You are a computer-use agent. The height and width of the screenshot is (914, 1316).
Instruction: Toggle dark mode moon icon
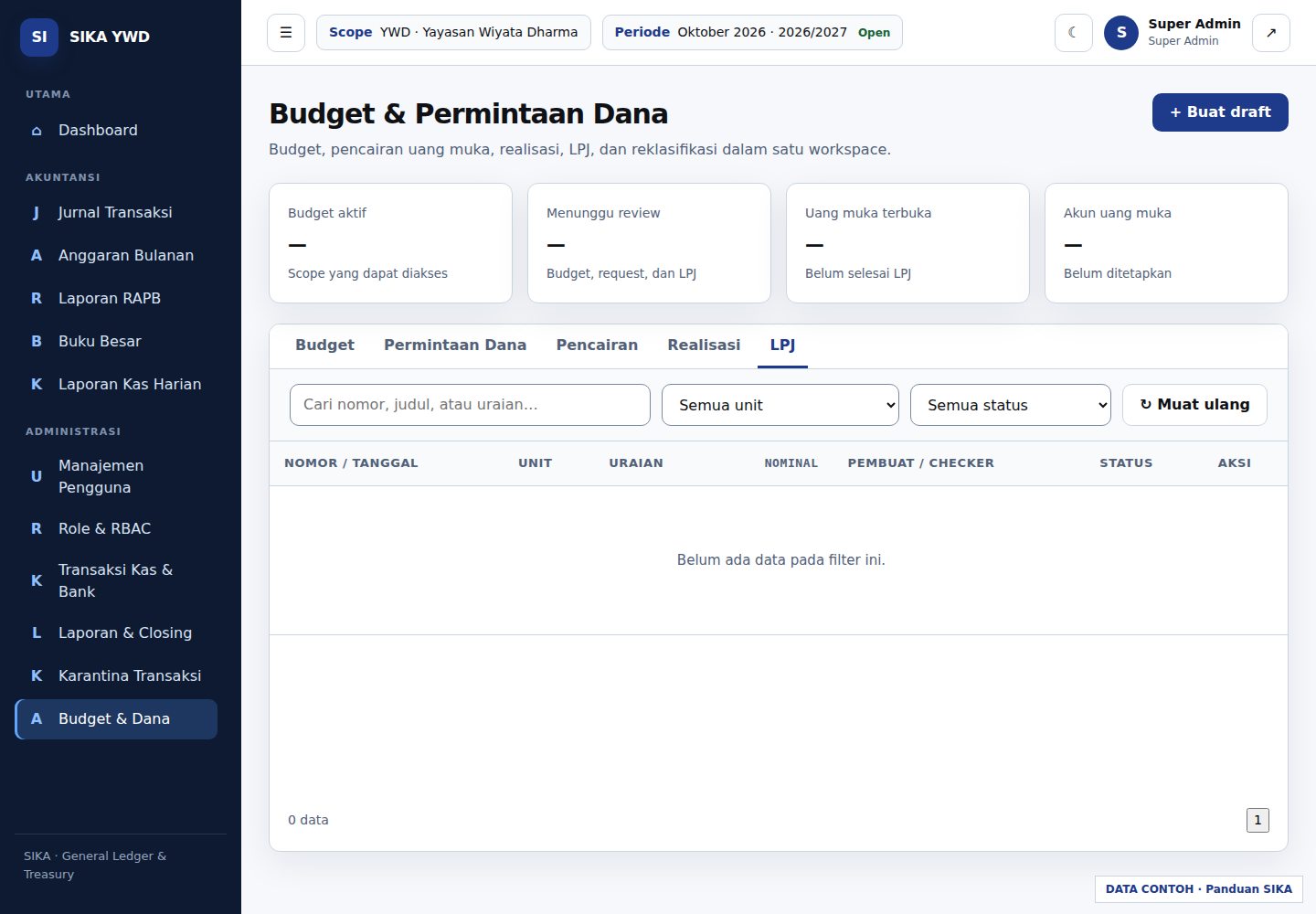click(1074, 33)
